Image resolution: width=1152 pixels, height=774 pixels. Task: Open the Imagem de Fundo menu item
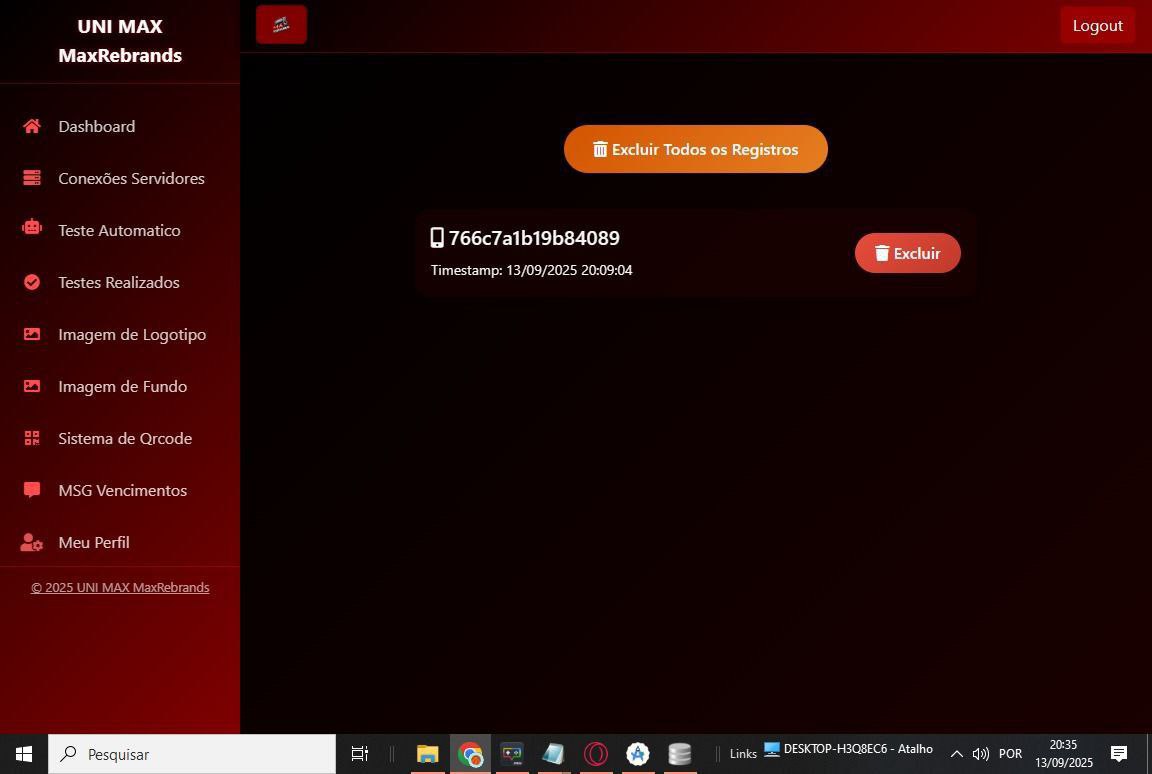coord(122,386)
